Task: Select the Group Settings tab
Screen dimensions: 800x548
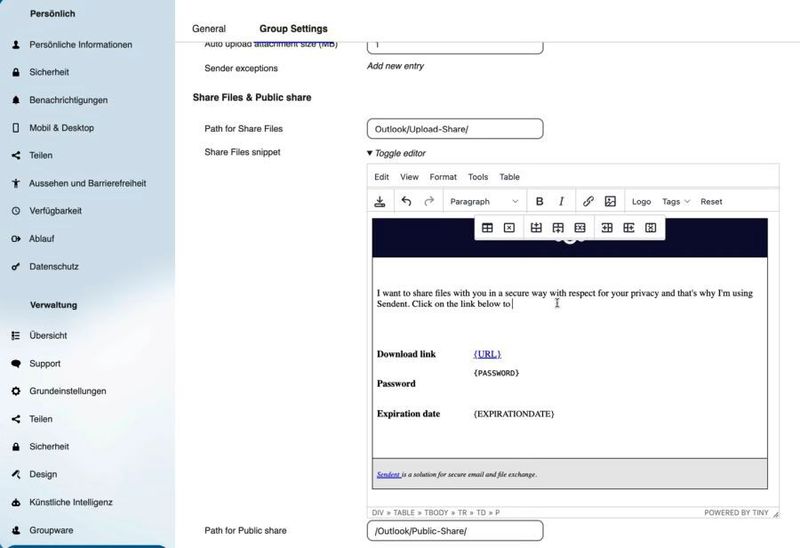Action: point(293,29)
